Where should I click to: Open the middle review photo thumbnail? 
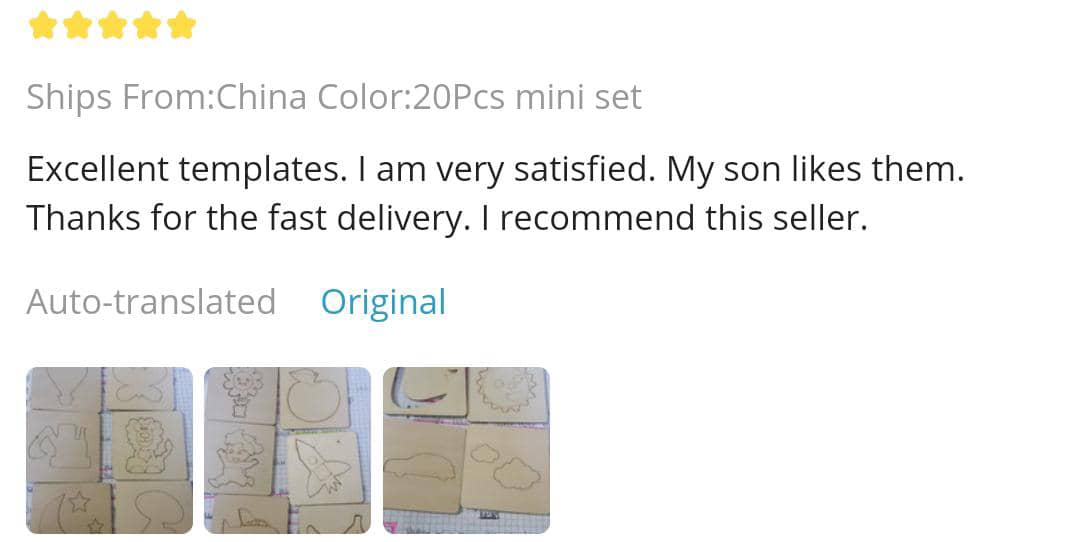coord(287,450)
